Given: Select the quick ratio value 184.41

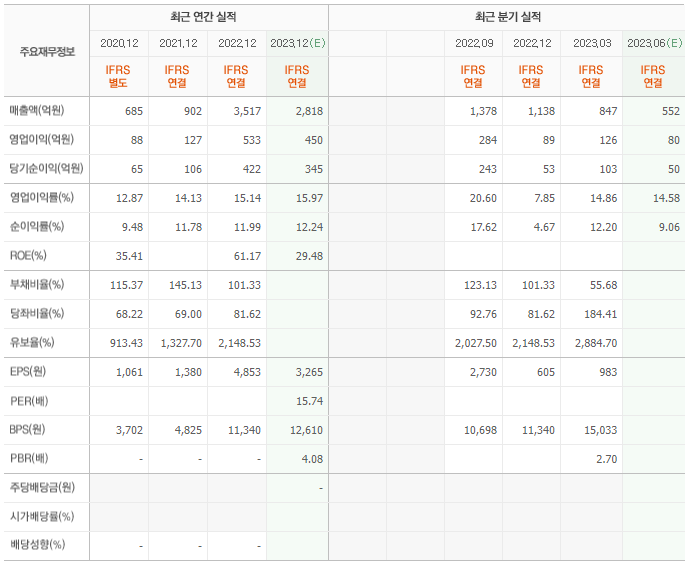Looking at the screenshot, I should click(x=601, y=314).
